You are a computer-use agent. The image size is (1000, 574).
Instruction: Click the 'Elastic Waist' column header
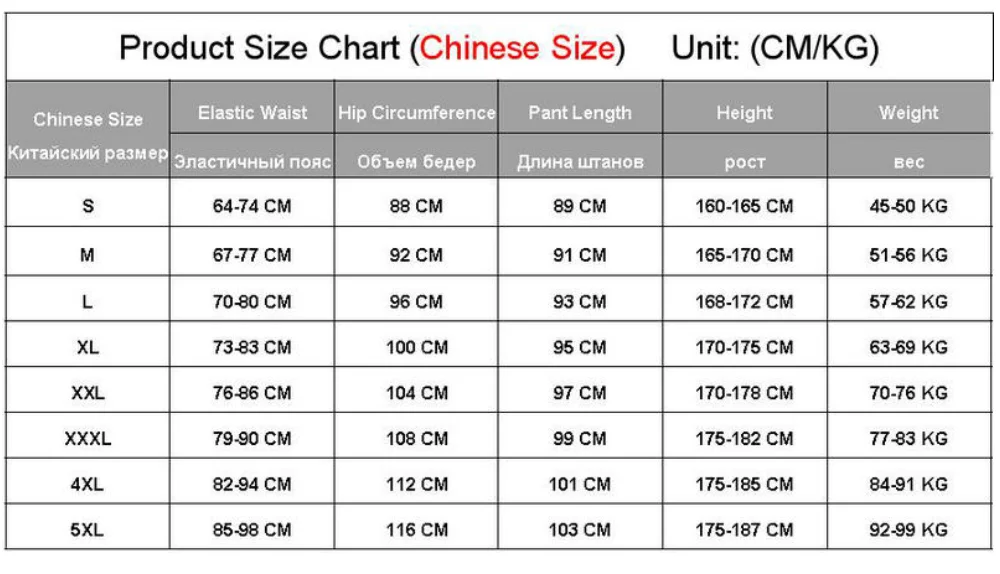click(x=253, y=113)
